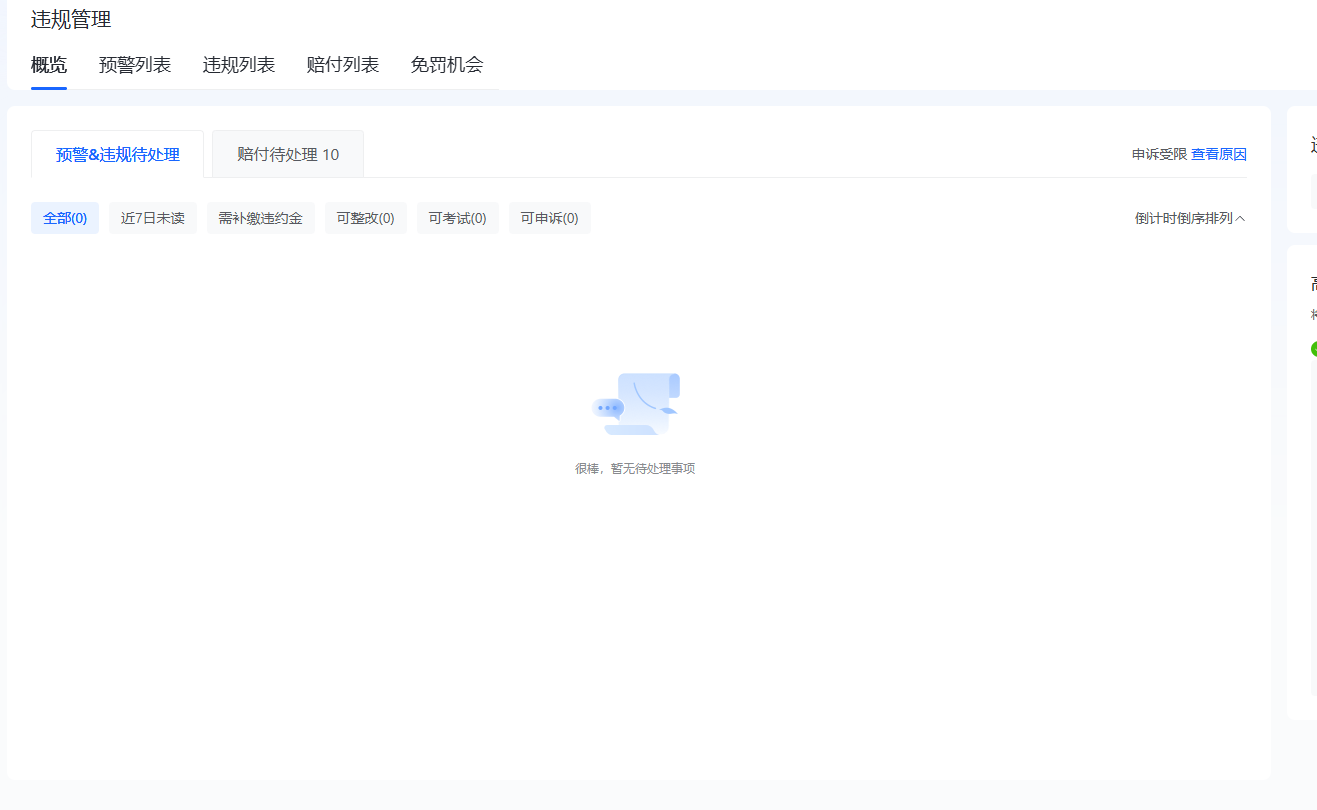Screen dimensions: 1317x810
Task: Switch to the 概览 tab
Action: coord(49,66)
